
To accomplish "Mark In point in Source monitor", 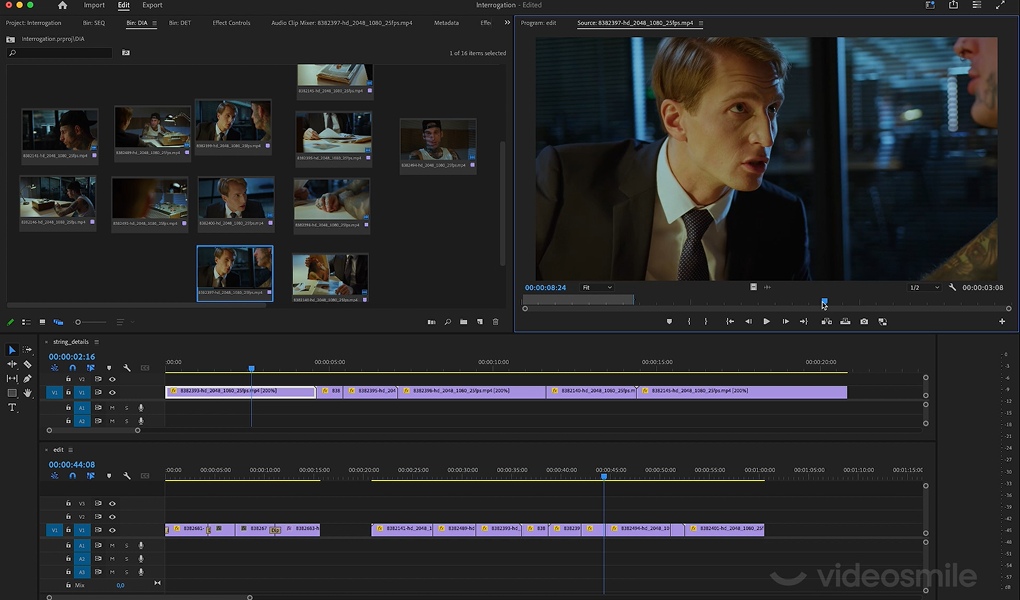I will pyautogui.click(x=689, y=321).
